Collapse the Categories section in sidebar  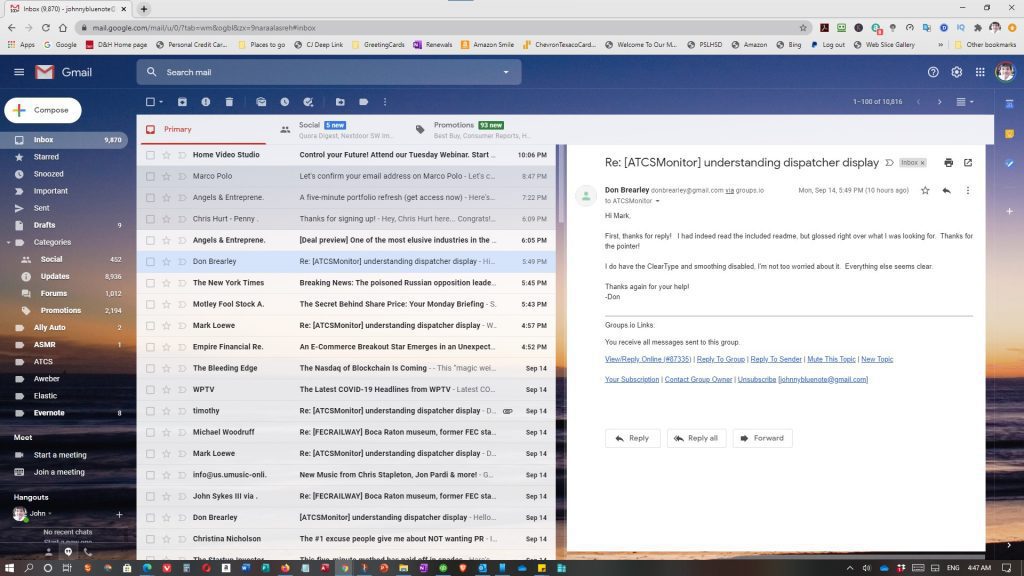coord(8,242)
